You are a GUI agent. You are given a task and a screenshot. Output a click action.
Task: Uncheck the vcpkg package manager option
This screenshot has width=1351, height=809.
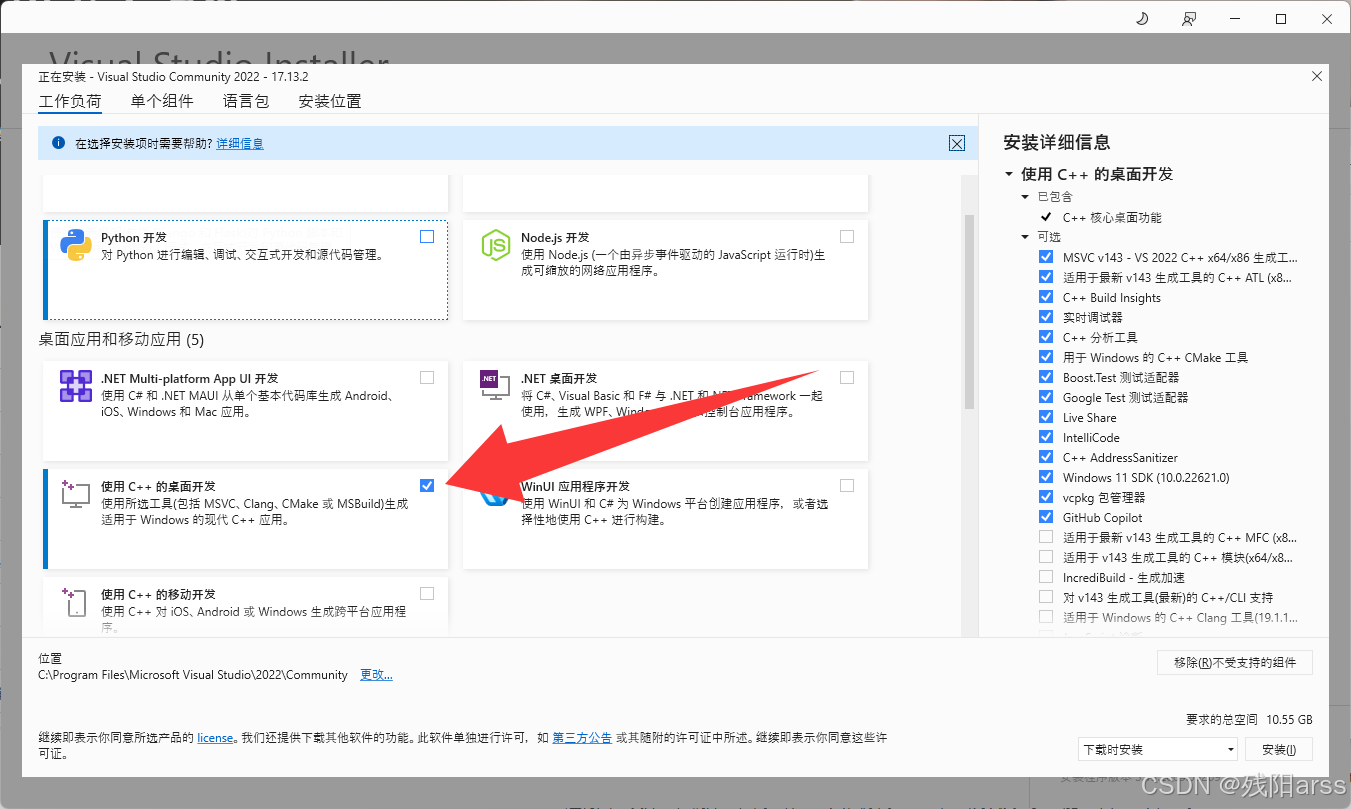pos(1046,497)
